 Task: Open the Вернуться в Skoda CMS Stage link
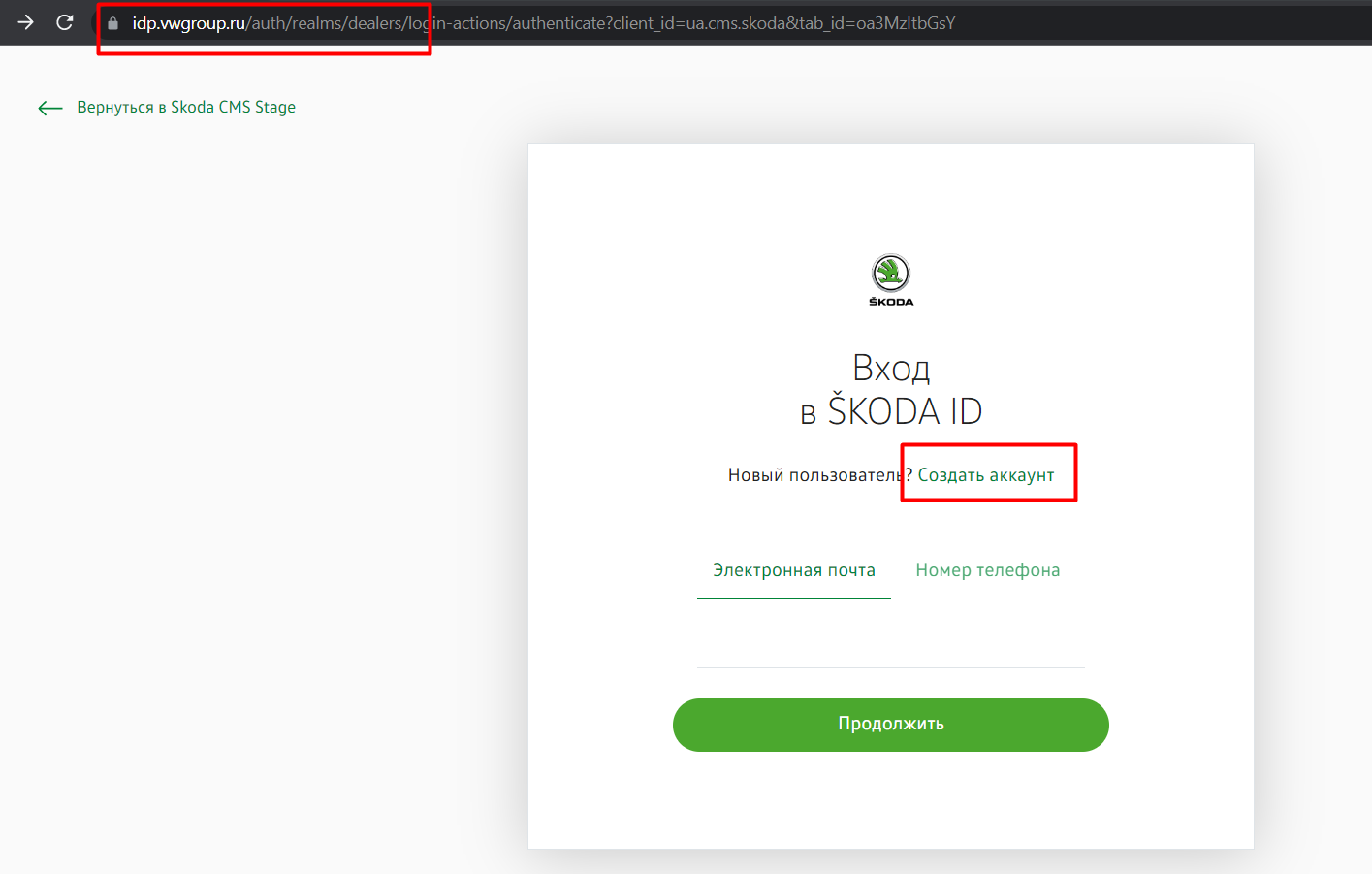[x=186, y=108]
